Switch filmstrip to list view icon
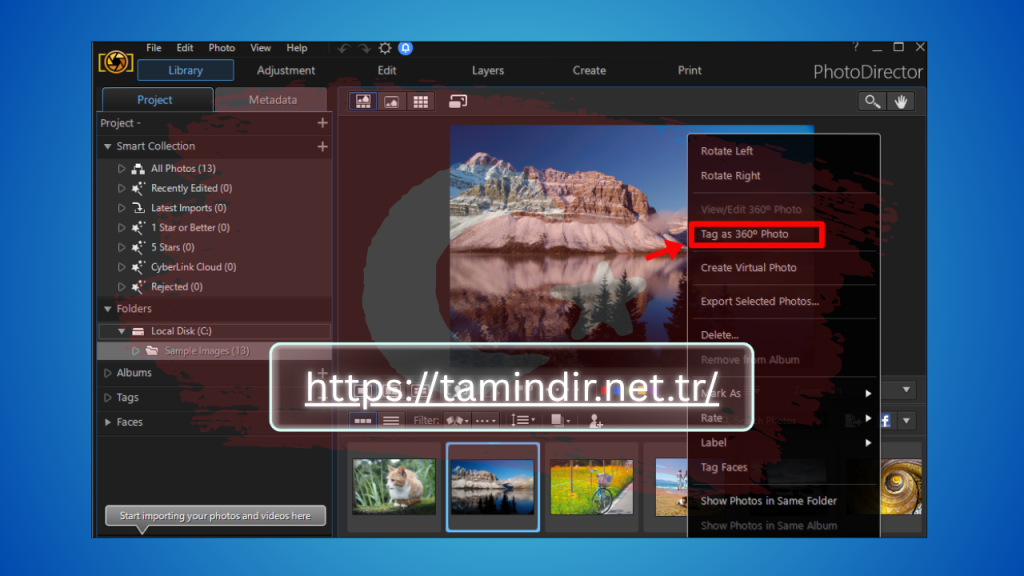Screen dimensions: 1024x576 point(391,421)
